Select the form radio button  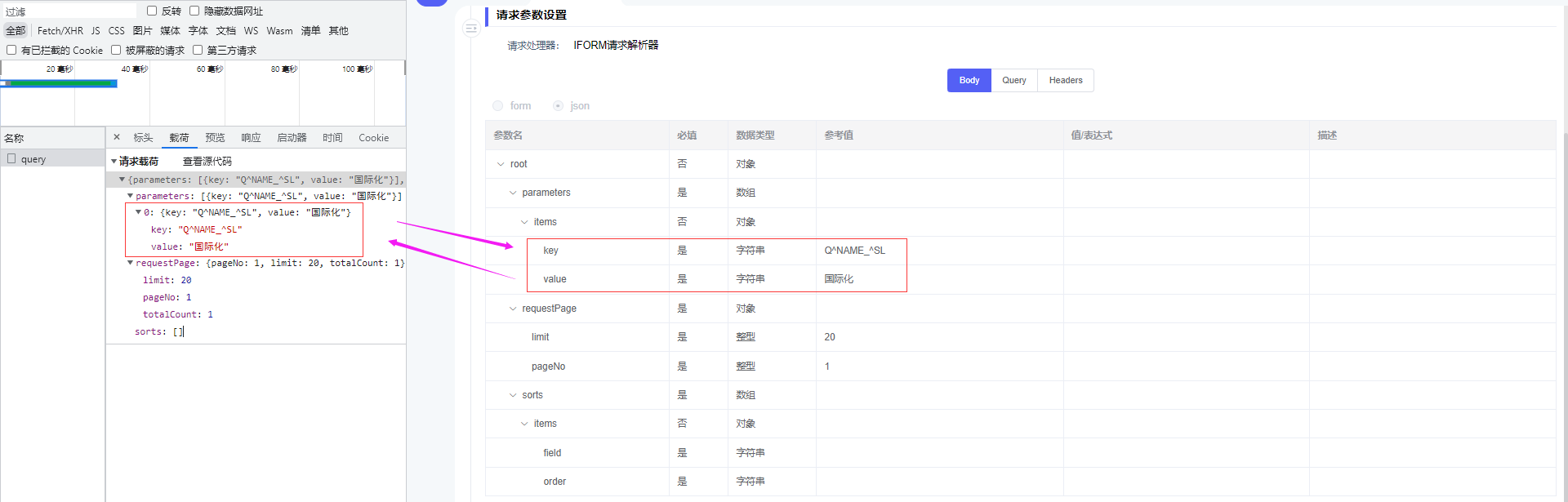[x=498, y=106]
